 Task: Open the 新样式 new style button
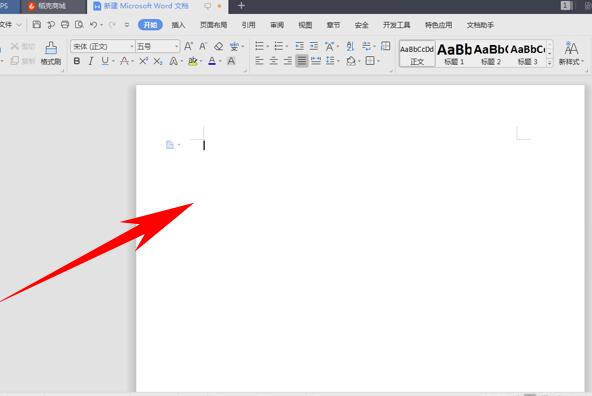(571, 53)
